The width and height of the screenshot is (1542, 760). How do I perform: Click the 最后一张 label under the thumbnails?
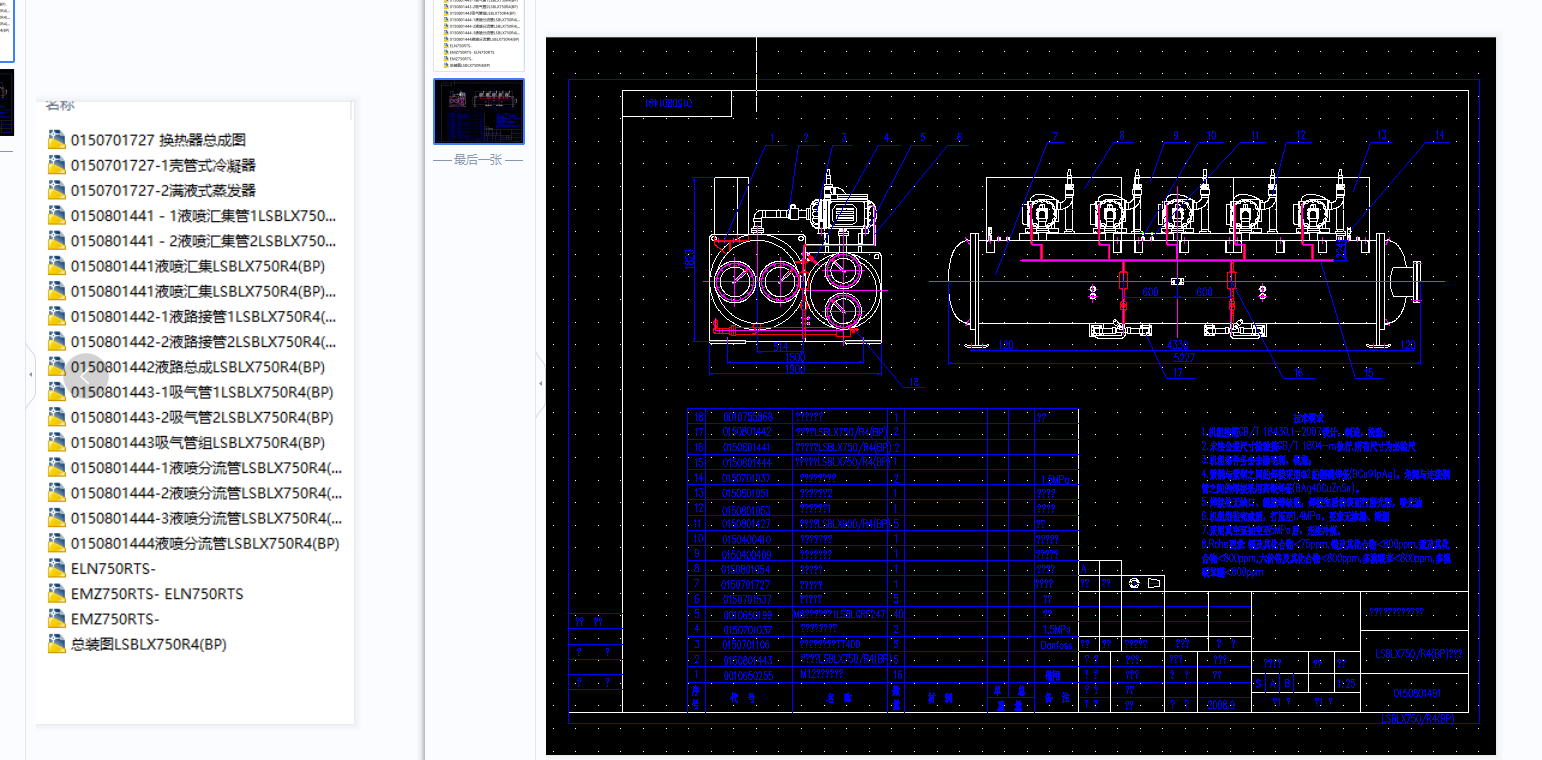pos(479,160)
